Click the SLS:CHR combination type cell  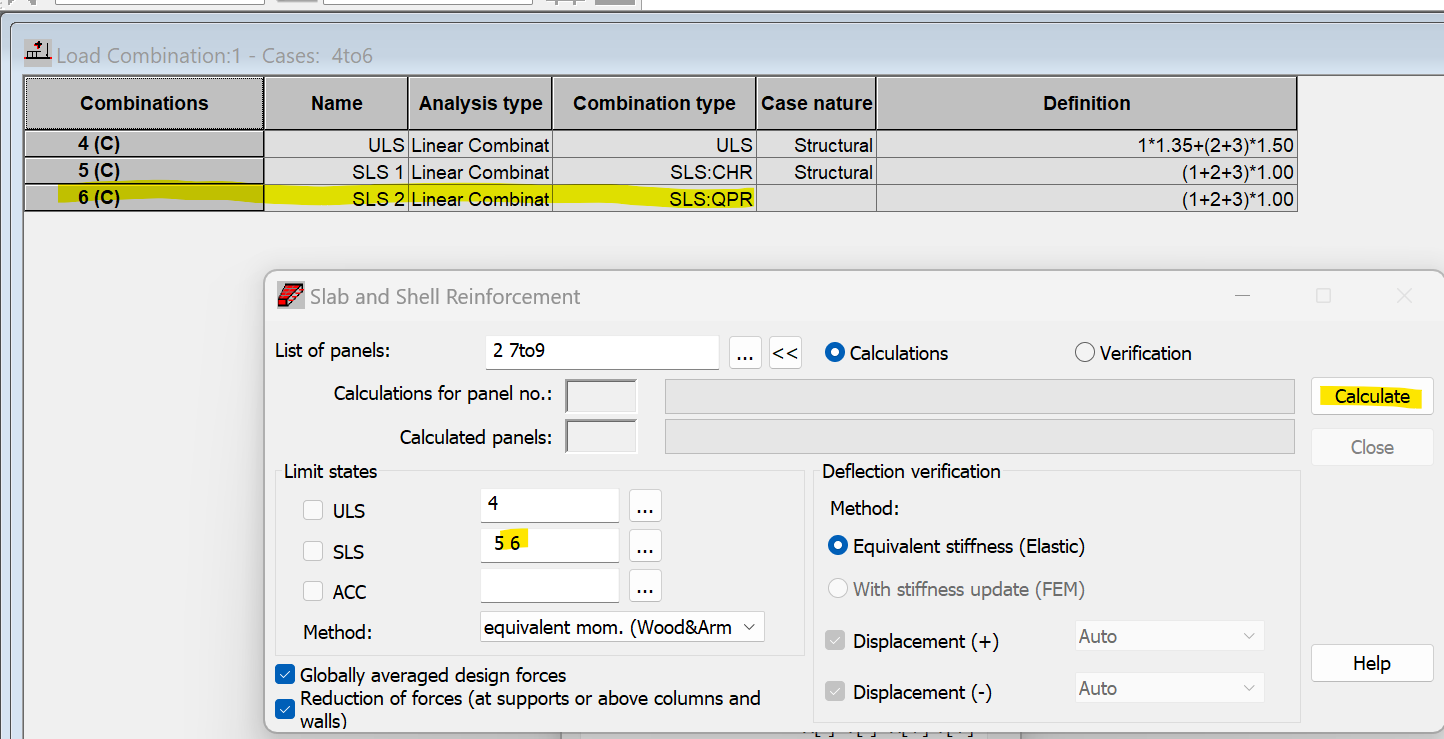[654, 172]
